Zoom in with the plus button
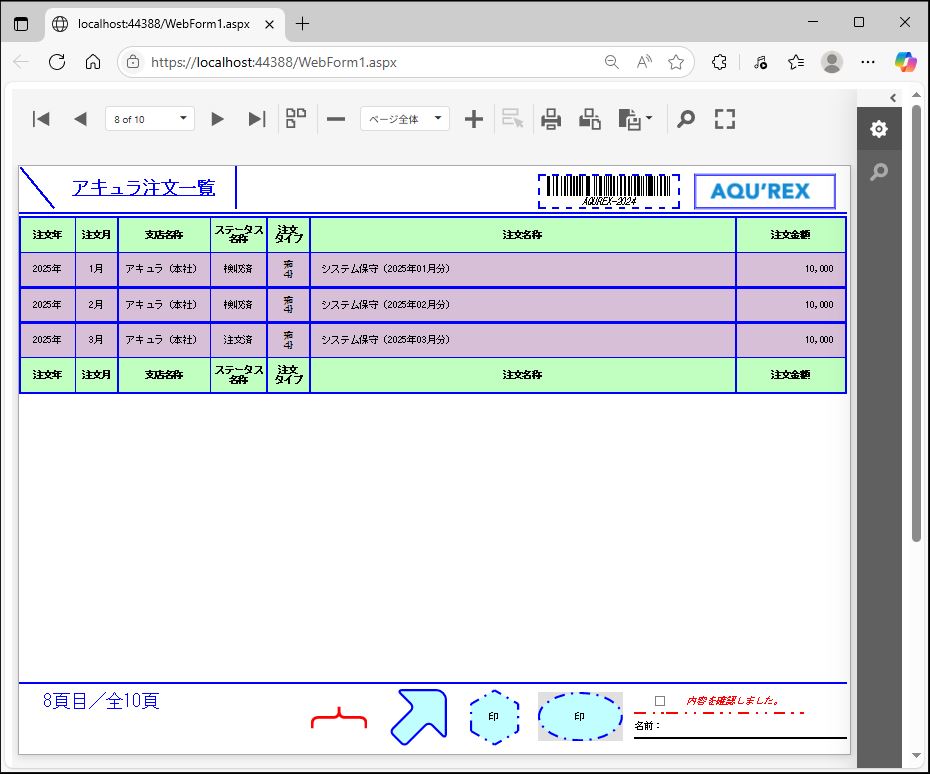The image size is (930, 774). pyautogui.click(x=474, y=119)
